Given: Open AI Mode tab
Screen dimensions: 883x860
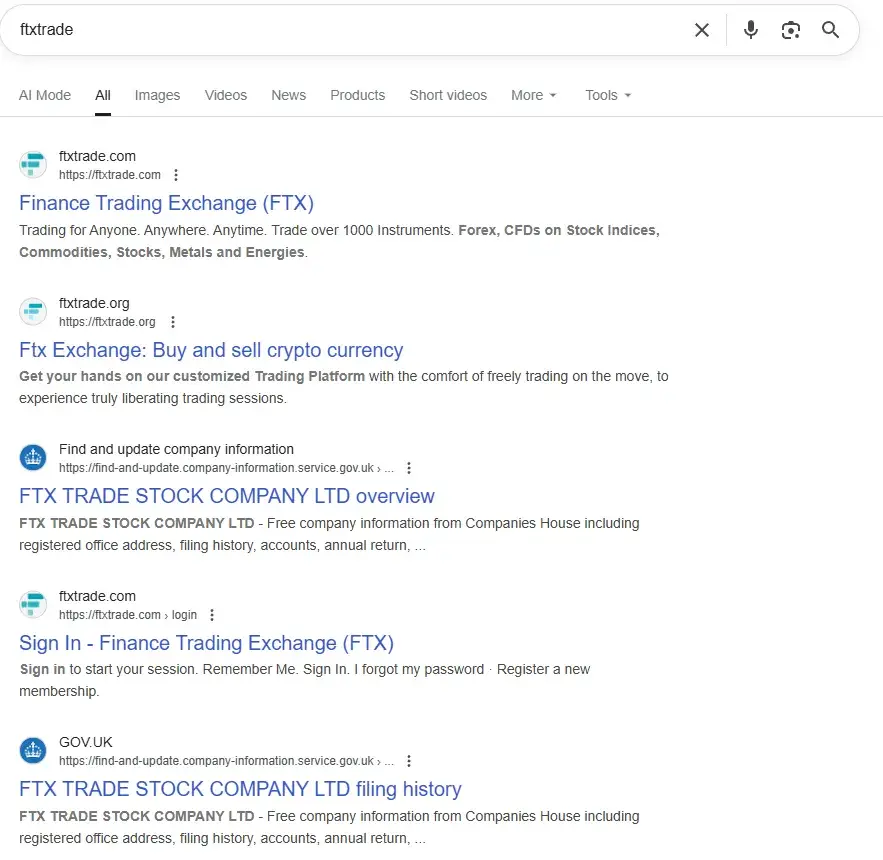Looking at the screenshot, I should 45,95.
